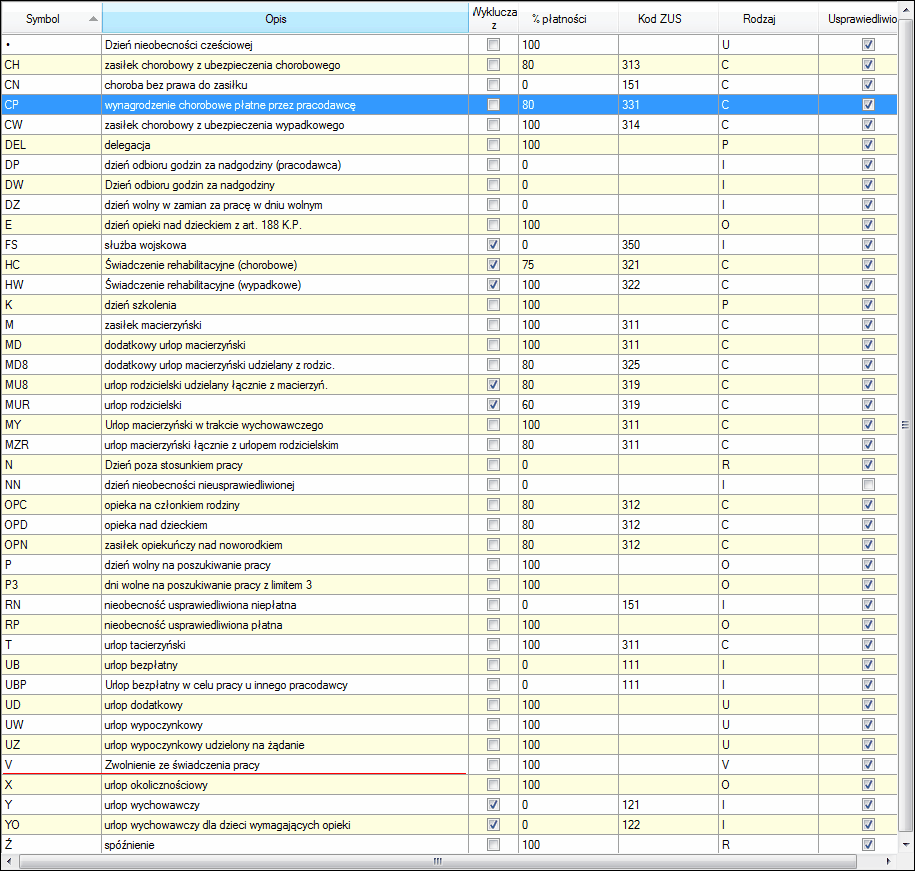Tick the Wyklucza checkbox in the CH row
The height and width of the screenshot is (871, 915).
coord(494,65)
